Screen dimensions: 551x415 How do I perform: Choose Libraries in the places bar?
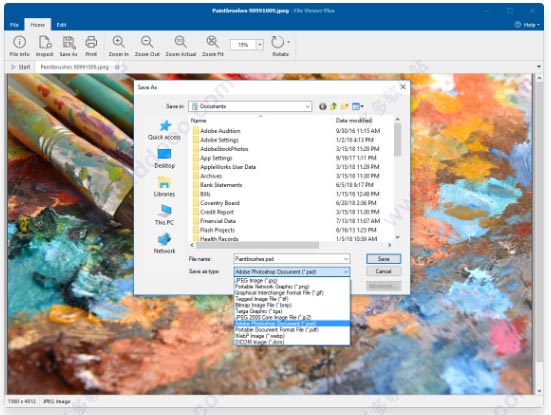[x=164, y=187]
